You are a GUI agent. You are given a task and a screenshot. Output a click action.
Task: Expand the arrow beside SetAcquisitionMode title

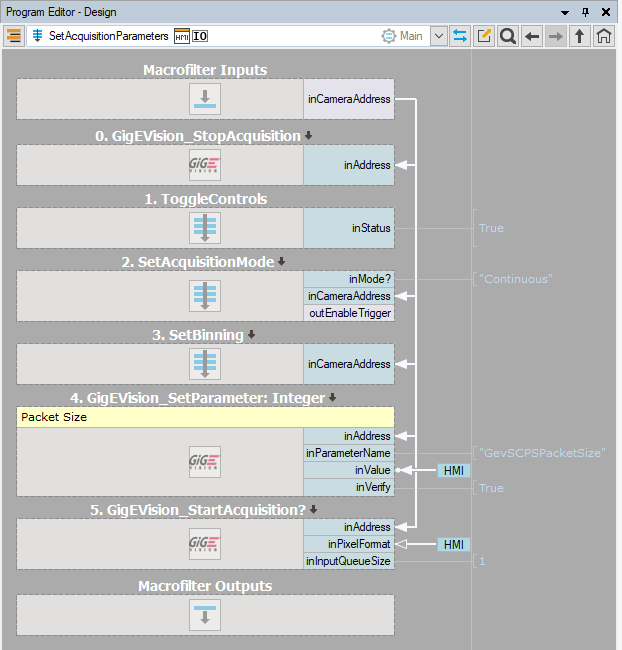coord(282,262)
